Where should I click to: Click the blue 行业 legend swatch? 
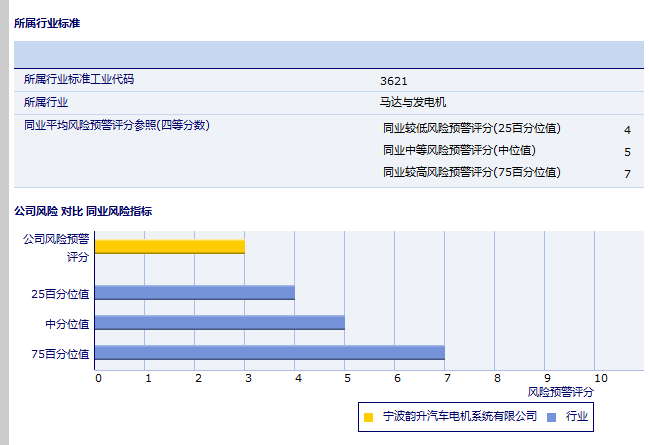(x=552, y=416)
